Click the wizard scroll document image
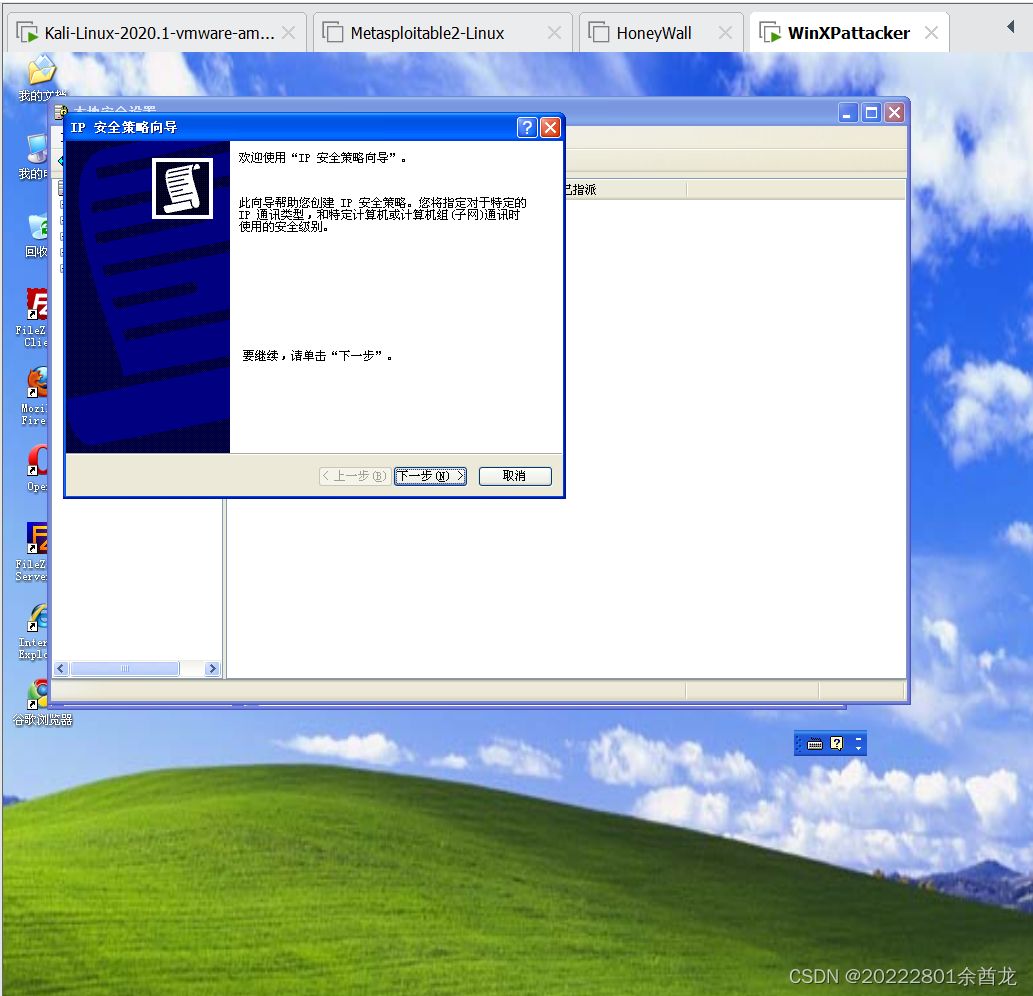 click(x=182, y=188)
